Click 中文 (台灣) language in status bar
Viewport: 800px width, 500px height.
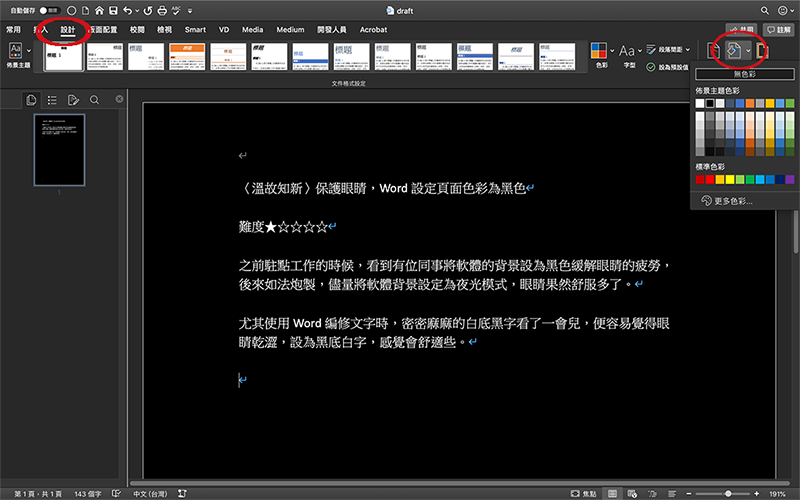(150, 493)
